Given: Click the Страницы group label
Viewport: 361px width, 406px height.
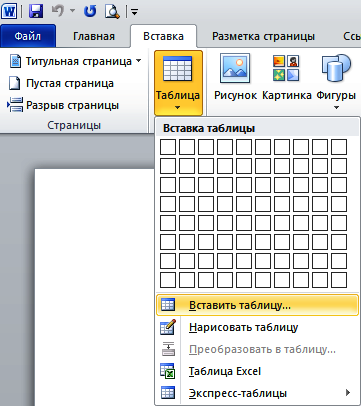Looking at the screenshot, I should [74, 125].
